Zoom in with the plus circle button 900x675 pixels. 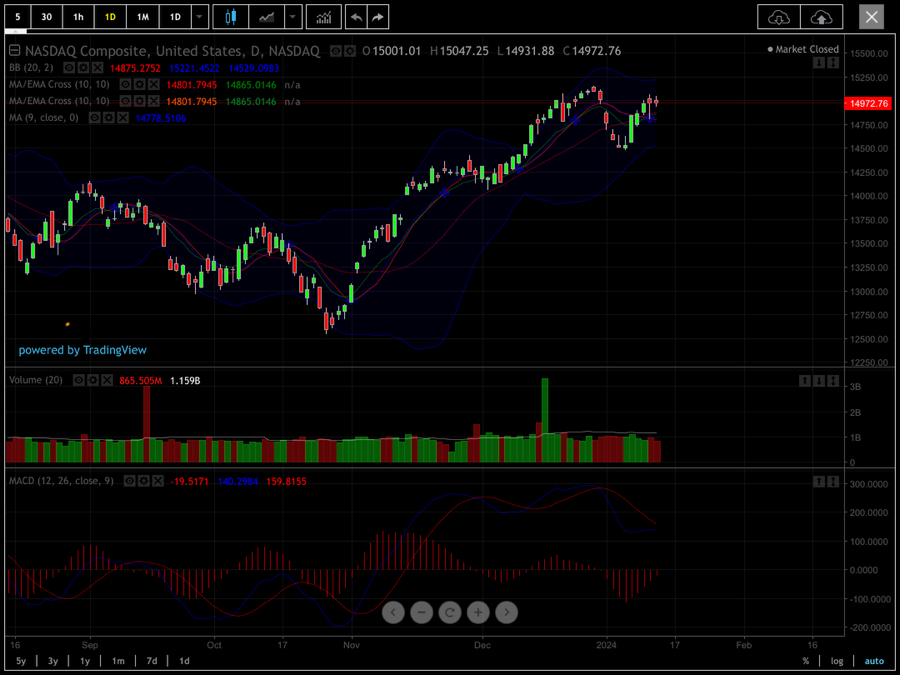(478, 612)
